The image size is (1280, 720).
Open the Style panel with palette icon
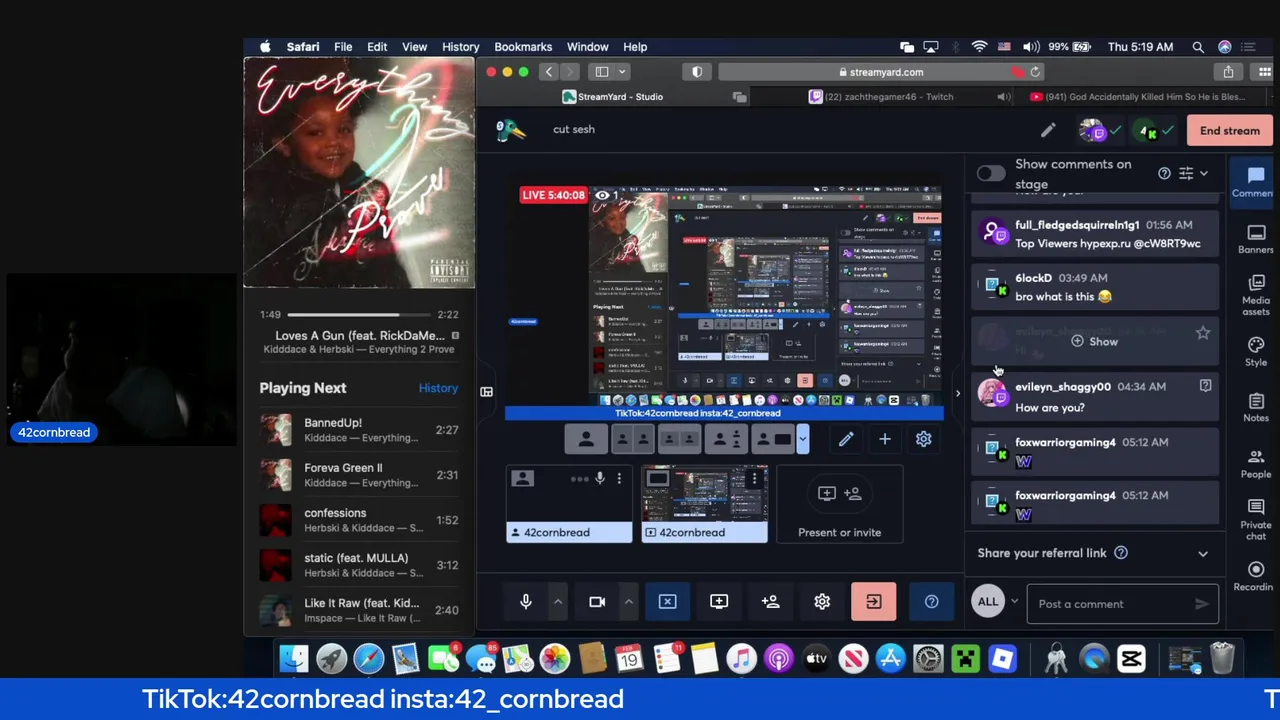(x=1256, y=352)
